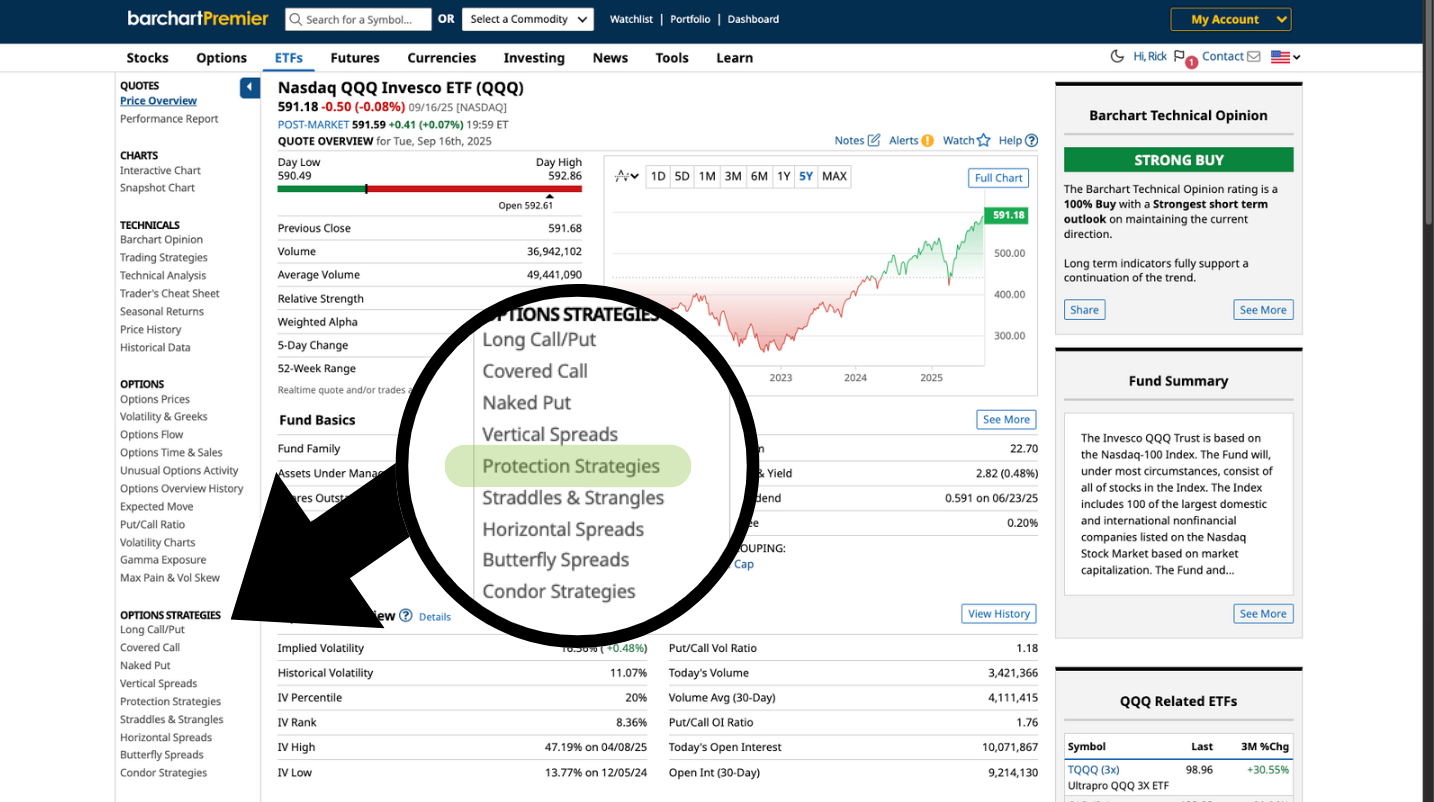Click the orange Alerts icon
The width and height of the screenshot is (1434, 802).
[928, 141]
